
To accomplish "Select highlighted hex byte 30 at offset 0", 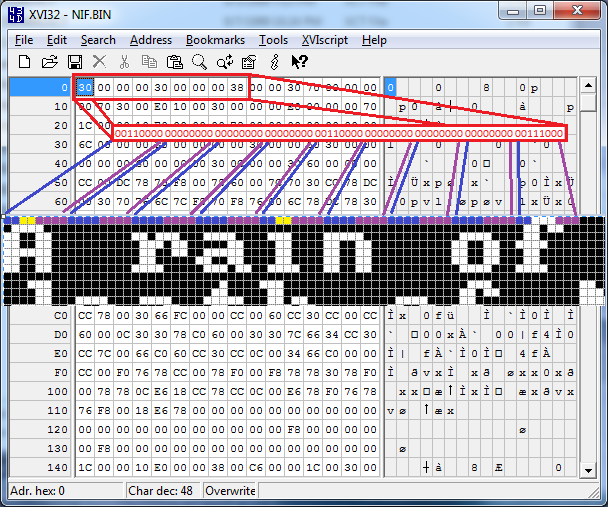I will point(85,88).
